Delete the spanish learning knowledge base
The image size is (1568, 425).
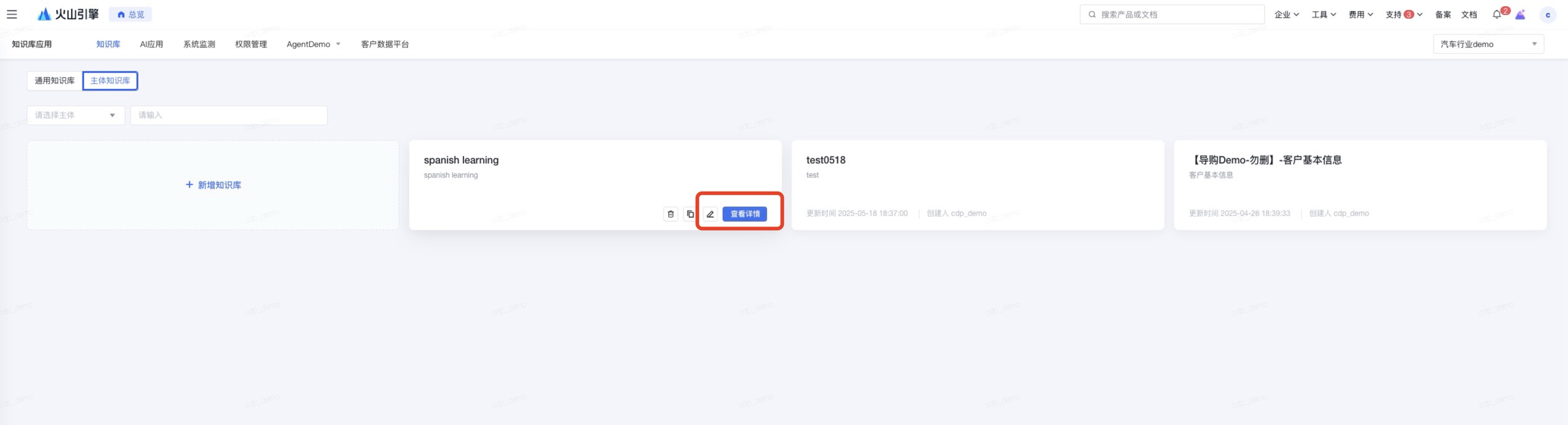671,214
